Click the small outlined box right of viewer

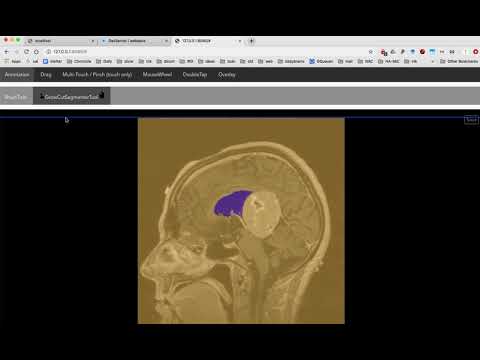point(471,119)
